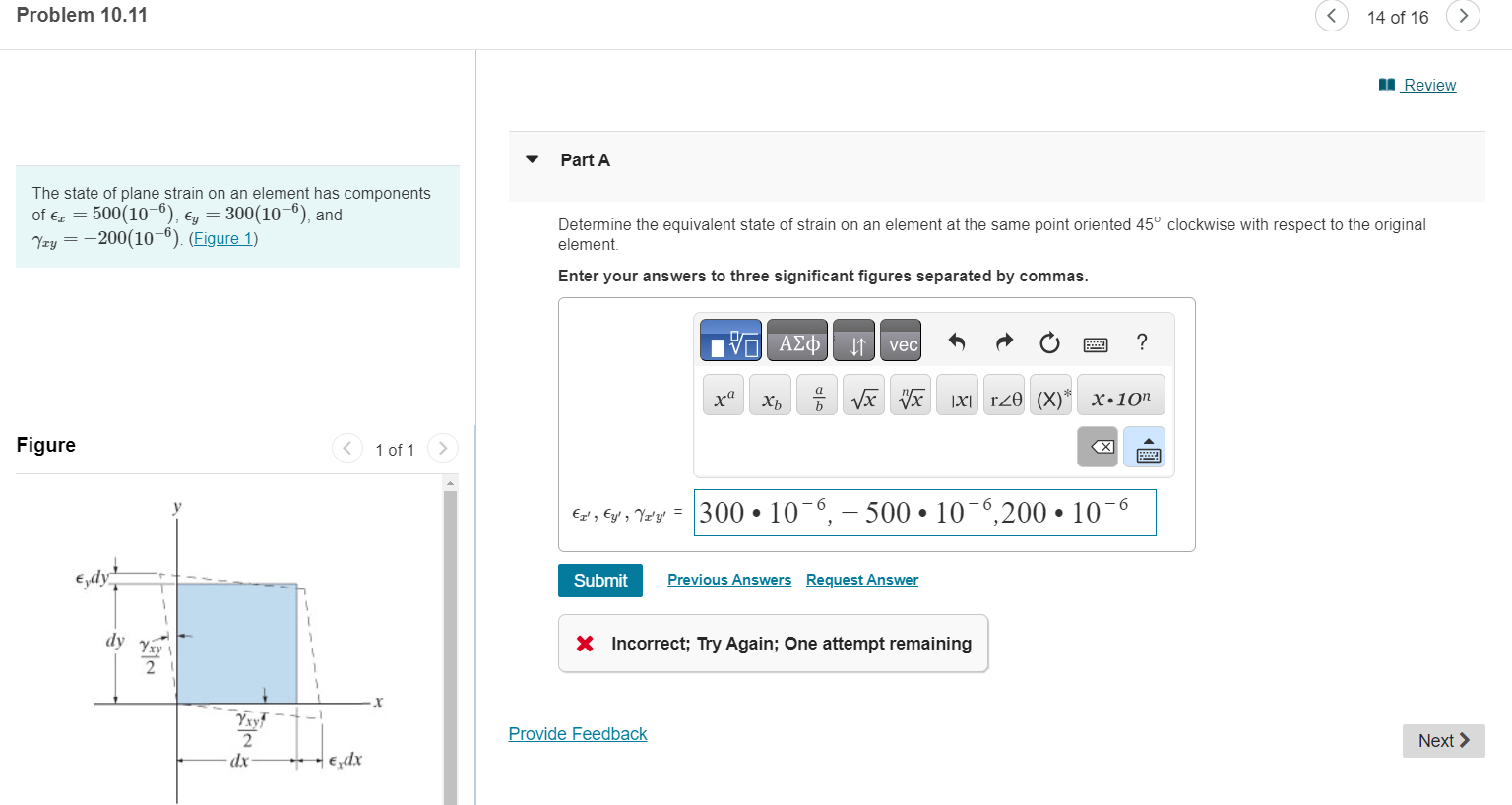Open the vec palette

(901, 341)
